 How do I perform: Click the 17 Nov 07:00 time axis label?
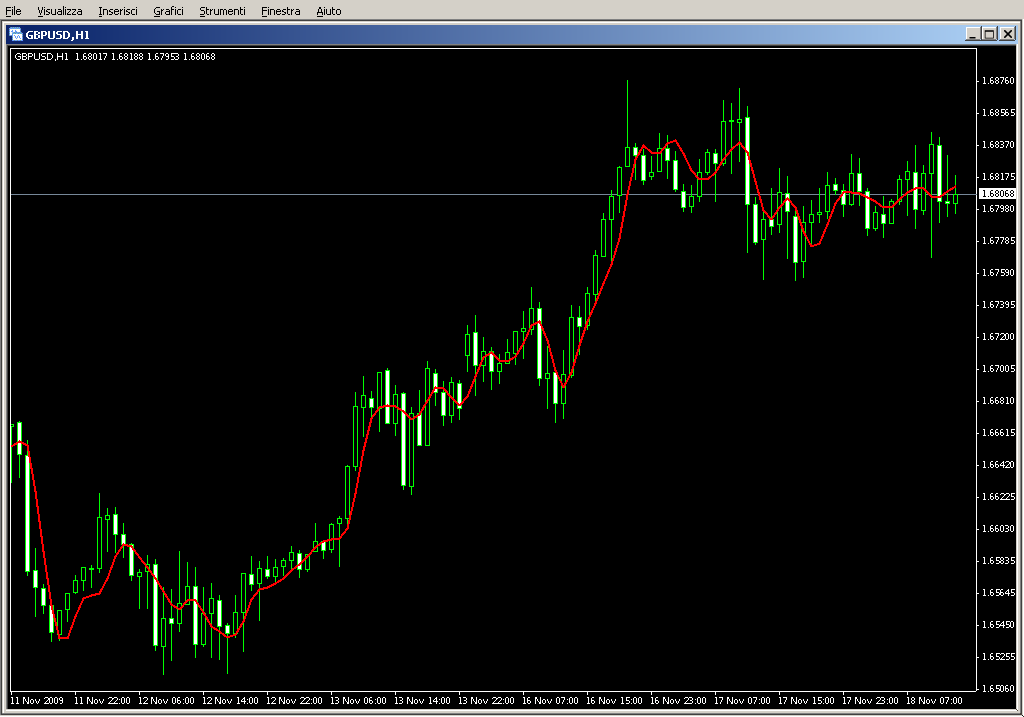tap(742, 701)
